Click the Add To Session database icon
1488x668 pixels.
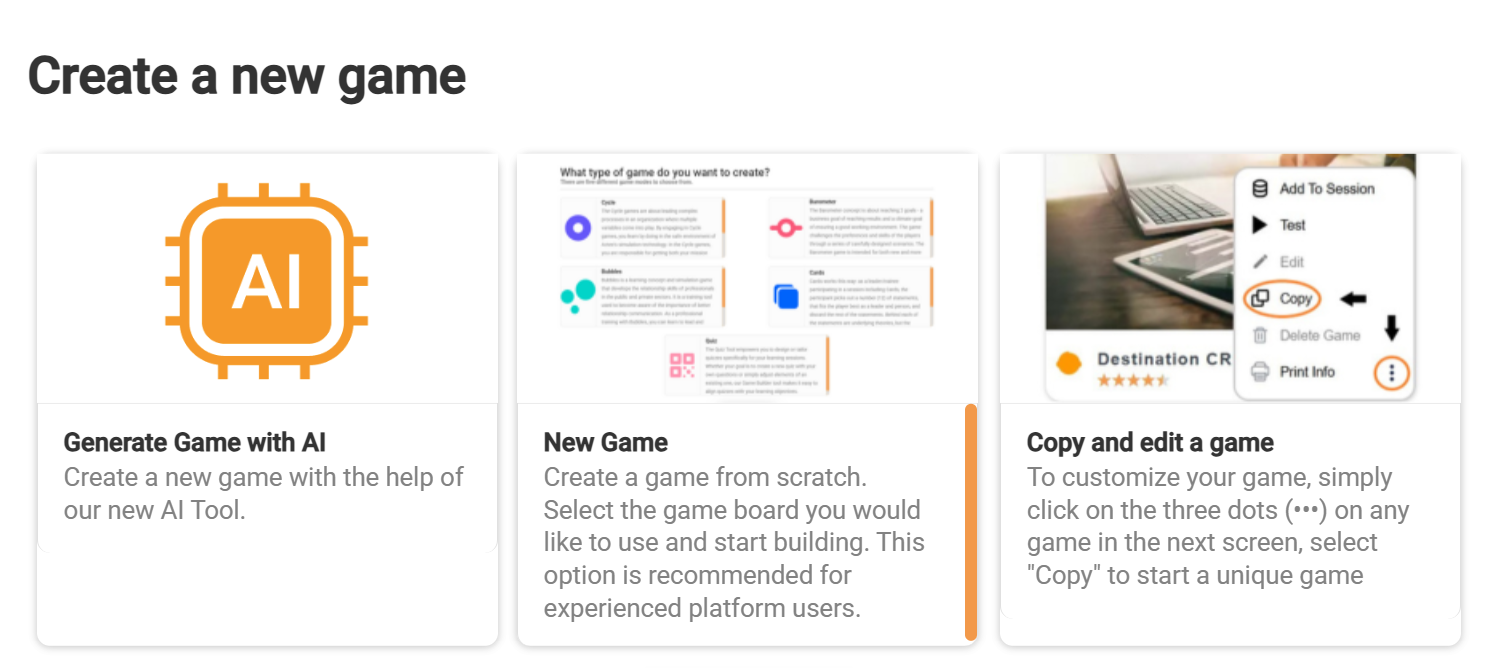pyautogui.click(x=1260, y=188)
